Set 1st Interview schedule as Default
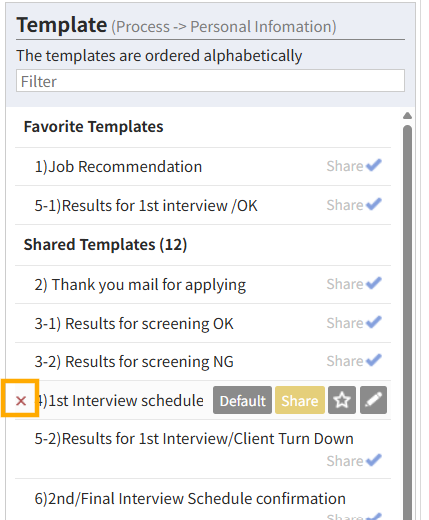Screen dimensions: 429x520 coord(242,400)
